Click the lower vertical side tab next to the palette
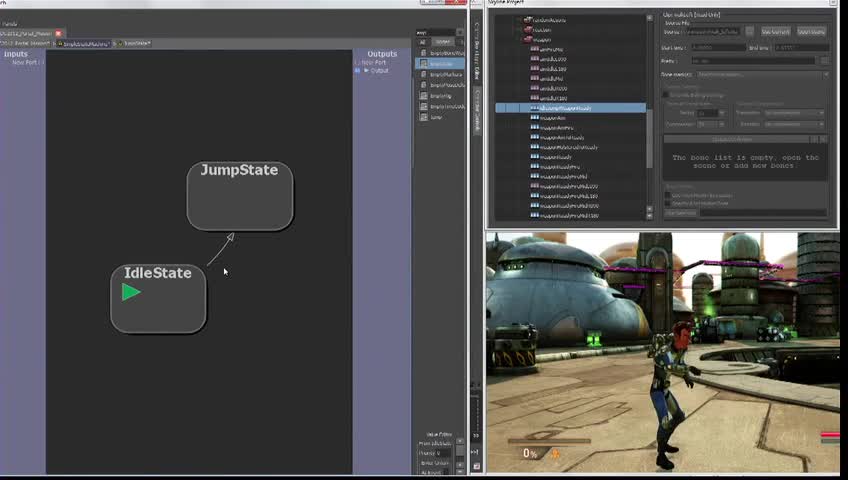Screen dimensions: 848x480 point(477,111)
